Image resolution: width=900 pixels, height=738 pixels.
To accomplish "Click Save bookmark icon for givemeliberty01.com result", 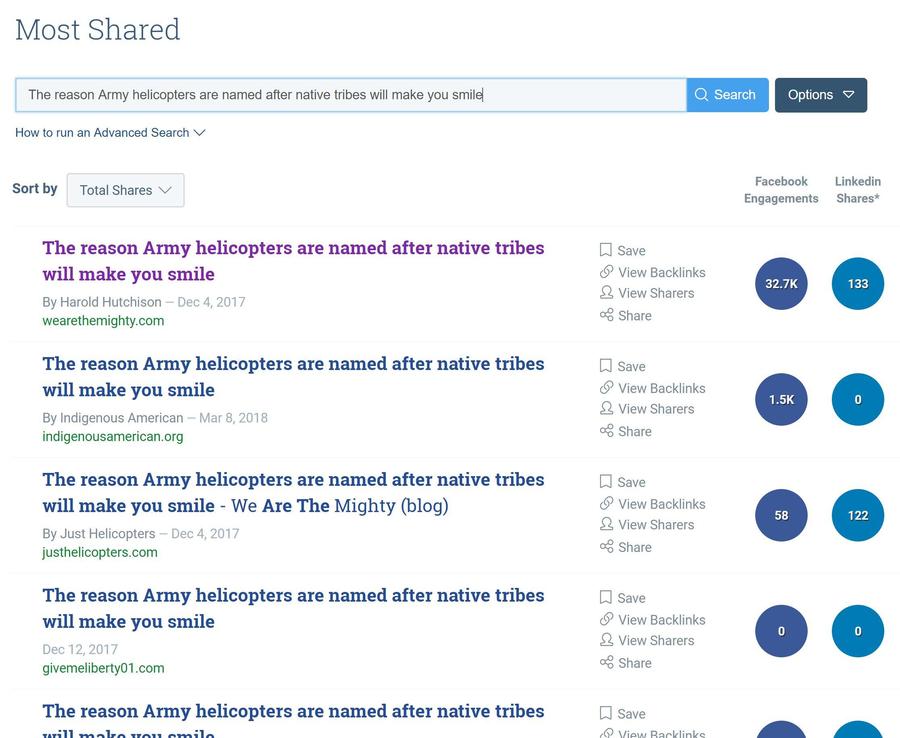I will tap(606, 597).
